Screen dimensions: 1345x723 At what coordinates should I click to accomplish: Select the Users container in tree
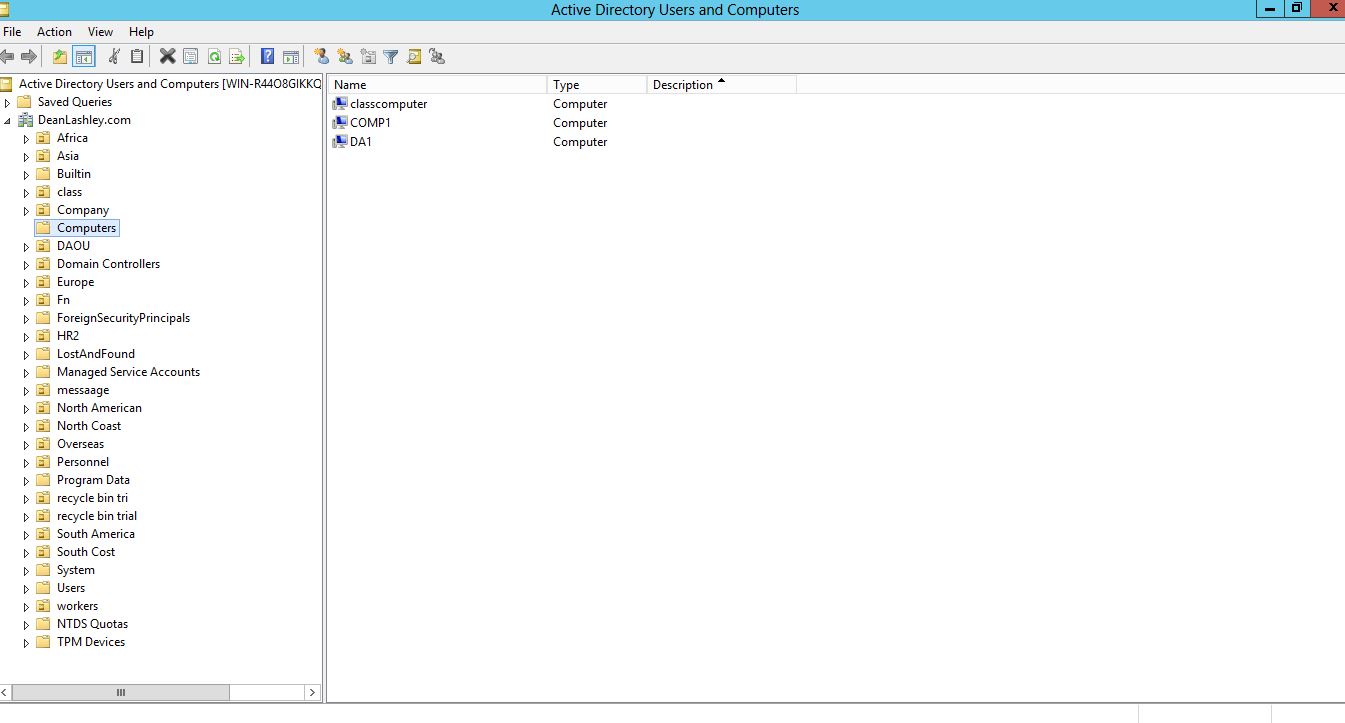pyautogui.click(x=71, y=588)
